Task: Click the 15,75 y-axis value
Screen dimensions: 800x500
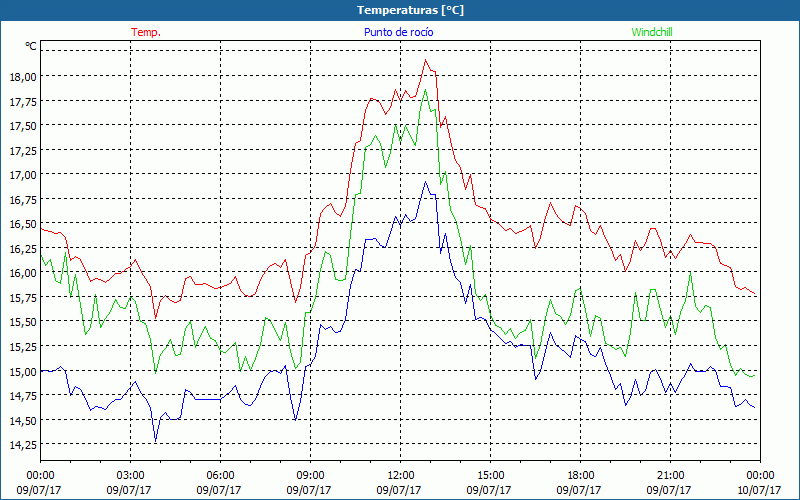Action: pos(23,297)
